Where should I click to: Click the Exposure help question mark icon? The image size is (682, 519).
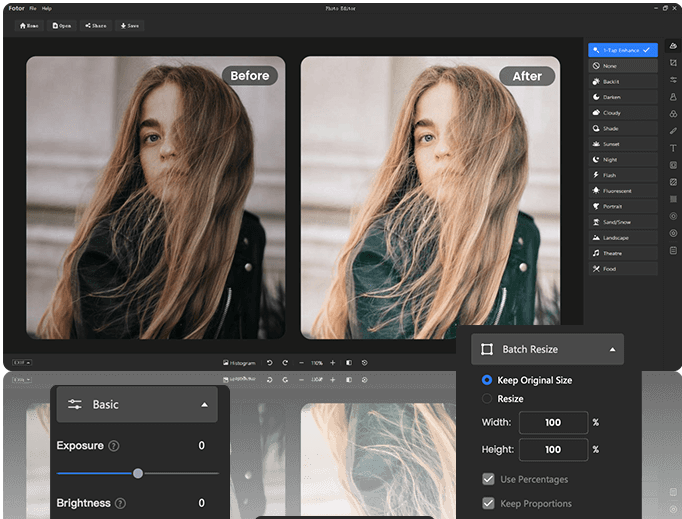pyautogui.click(x=114, y=446)
